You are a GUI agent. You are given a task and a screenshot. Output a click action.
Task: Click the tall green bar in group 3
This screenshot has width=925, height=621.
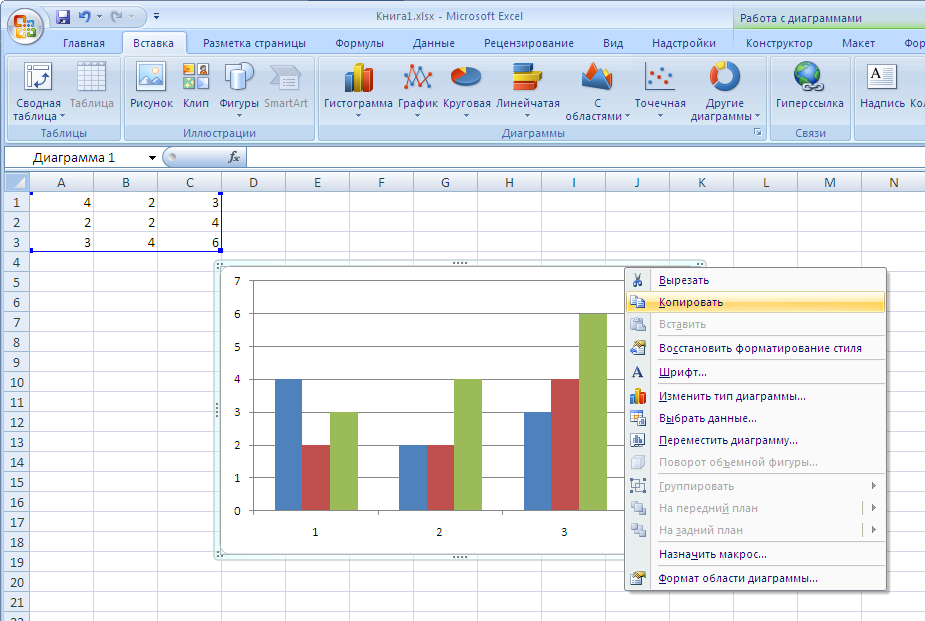(593, 412)
